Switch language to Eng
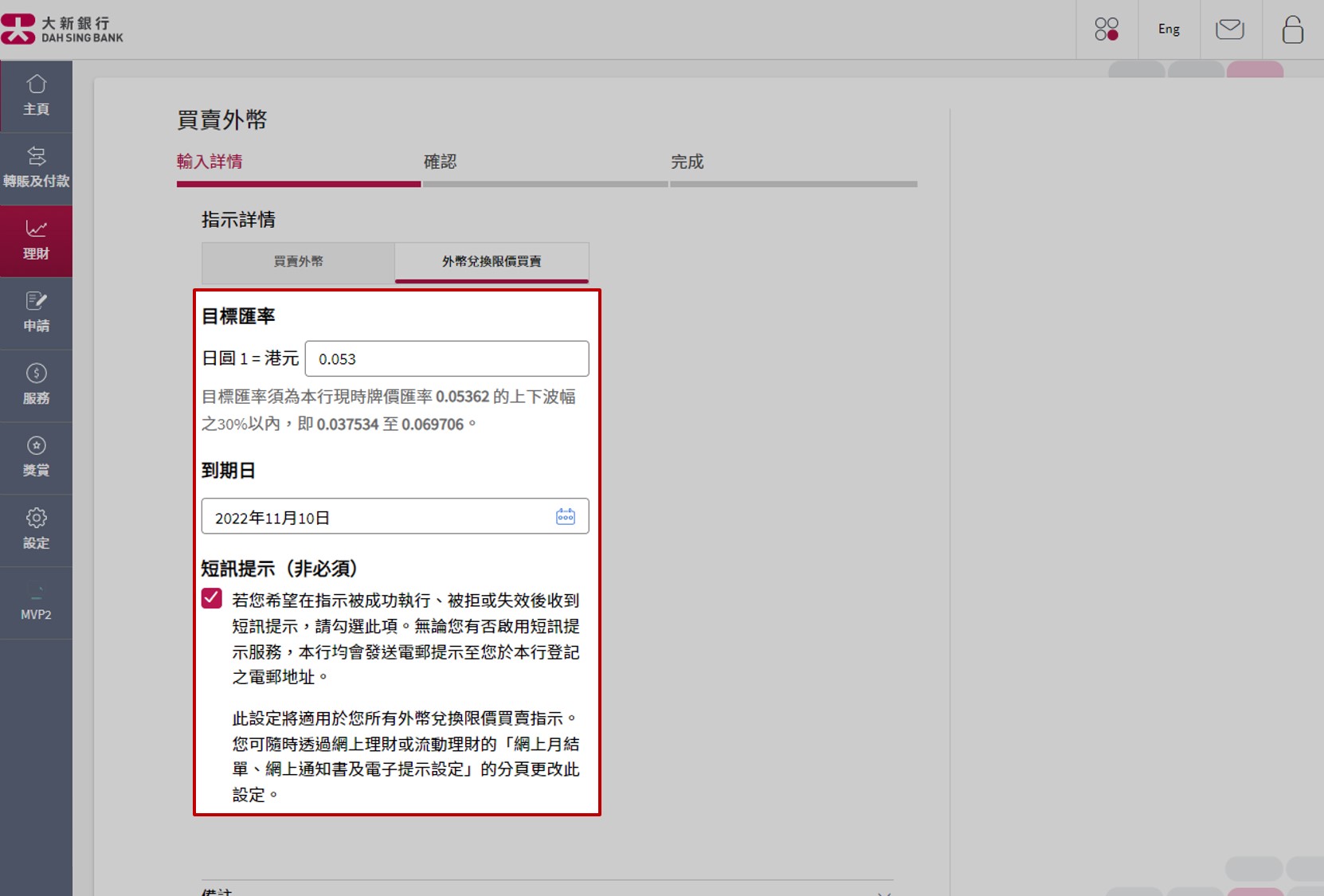The height and width of the screenshot is (896, 1324). (x=1168, y=29)
